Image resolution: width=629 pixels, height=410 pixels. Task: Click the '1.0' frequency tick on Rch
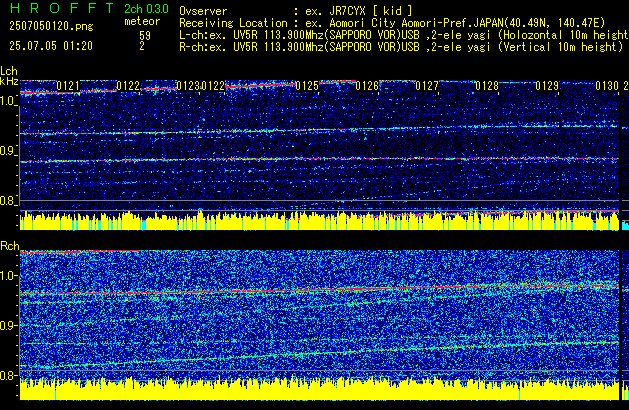(8, 276)
